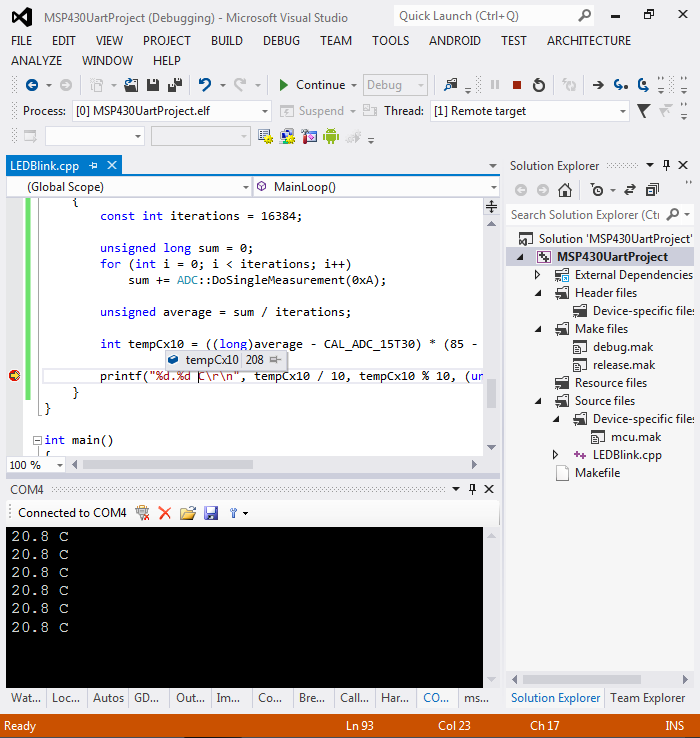Click the Android robot toolbar icon
The height and width of the screenshot is (738, 700).
331,136
